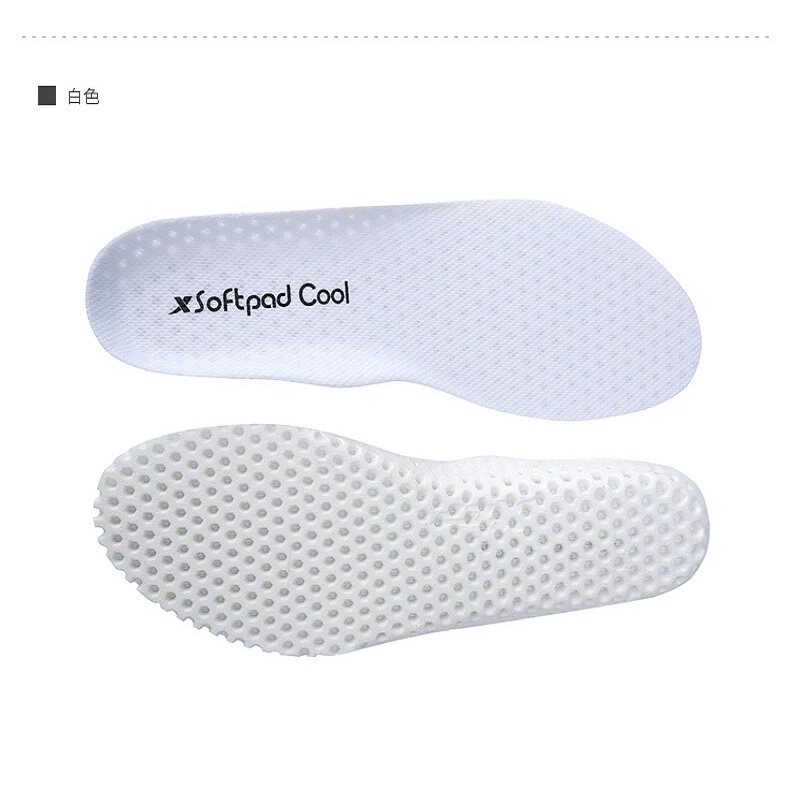Click the dark gray square color swatch
The image size is (790, 790).
tap(47, 95)
